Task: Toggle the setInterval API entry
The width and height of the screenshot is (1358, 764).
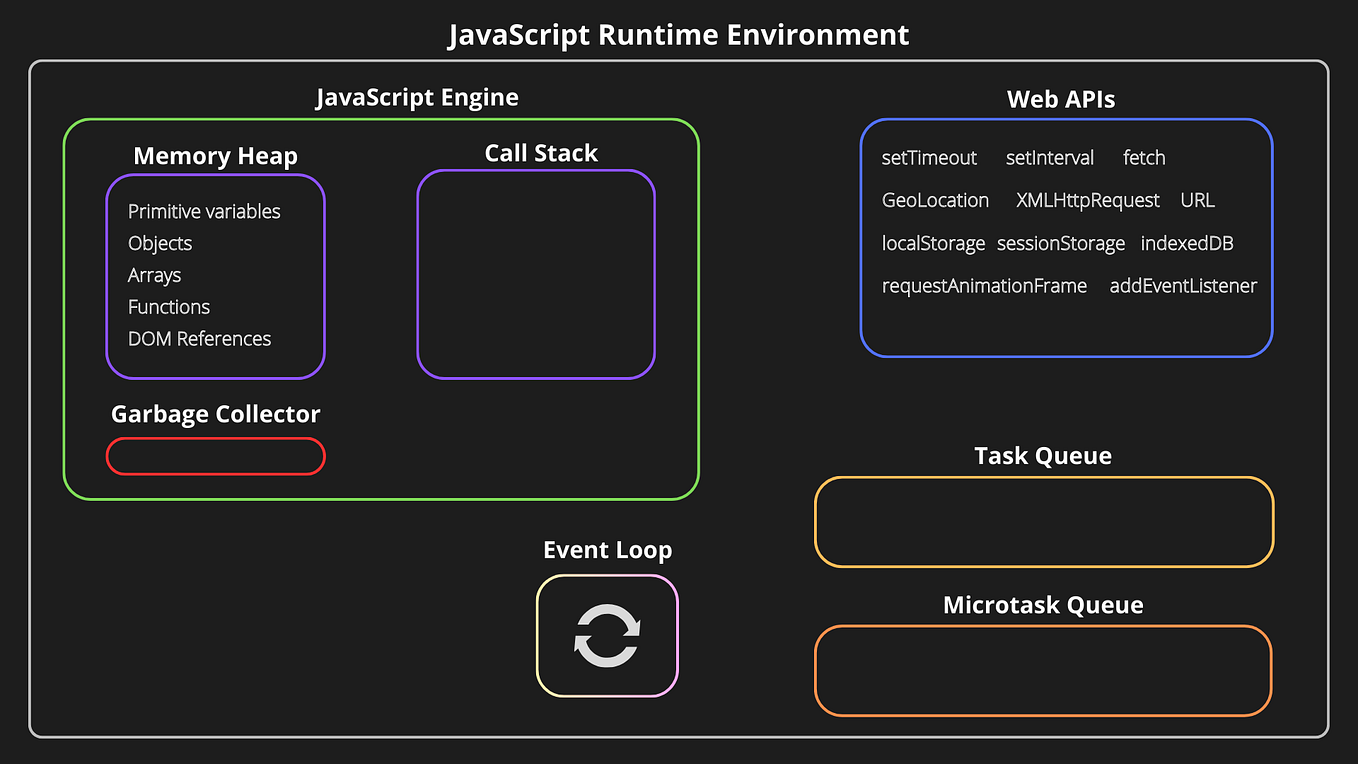Action: tap(1050, 158)
